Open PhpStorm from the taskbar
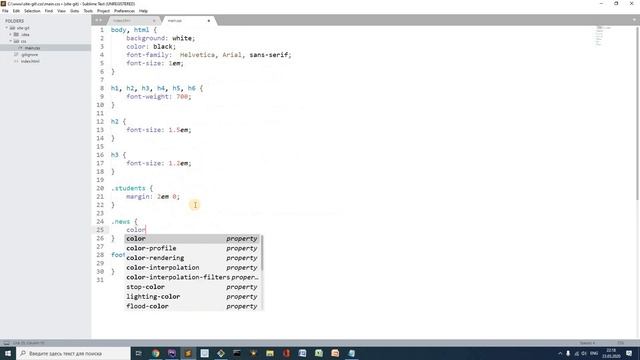Viewport: 640px width, 360px height. (x=172, y=353)
